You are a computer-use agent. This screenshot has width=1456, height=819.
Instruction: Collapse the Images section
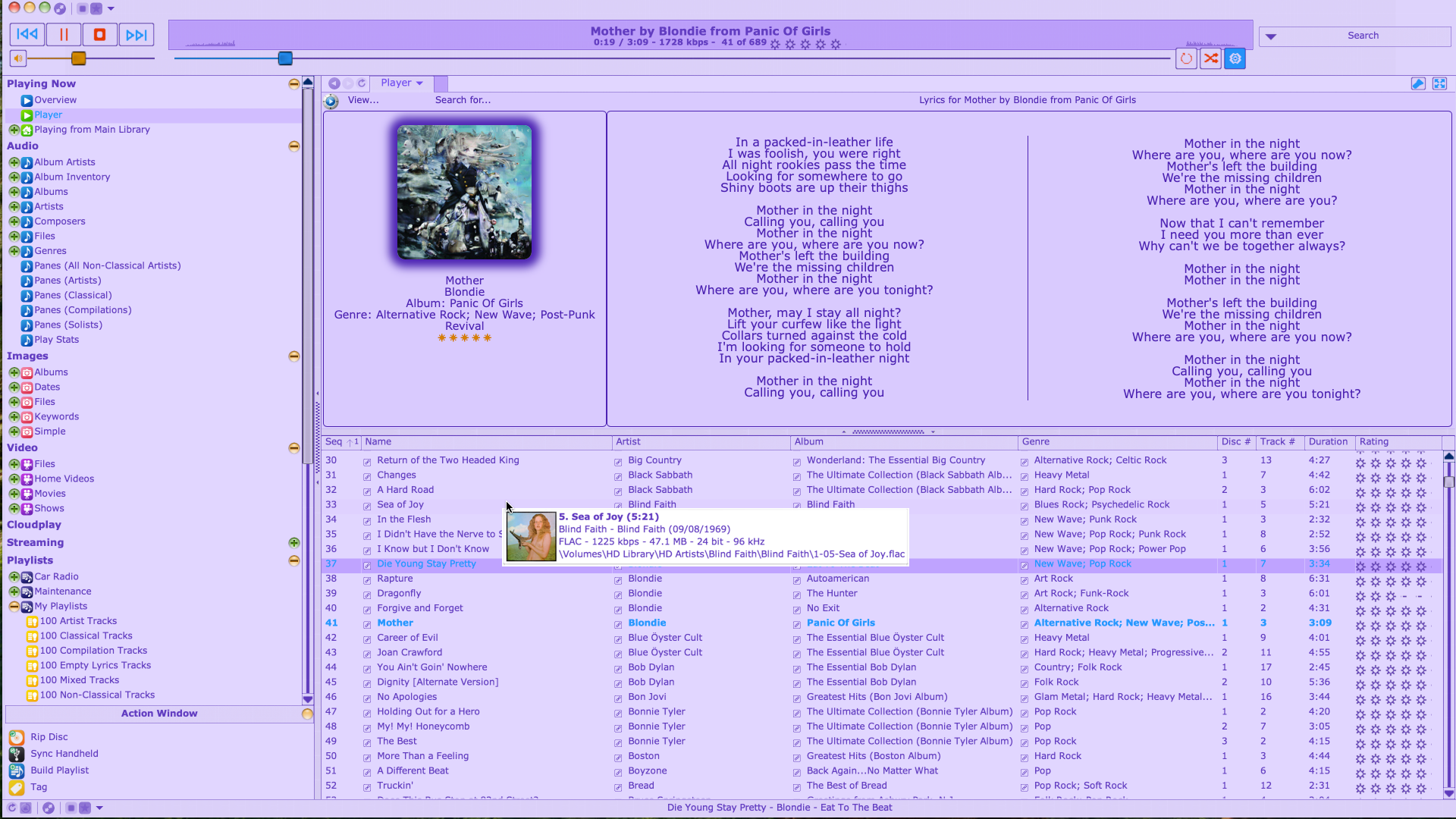click(x=293, y=356)
